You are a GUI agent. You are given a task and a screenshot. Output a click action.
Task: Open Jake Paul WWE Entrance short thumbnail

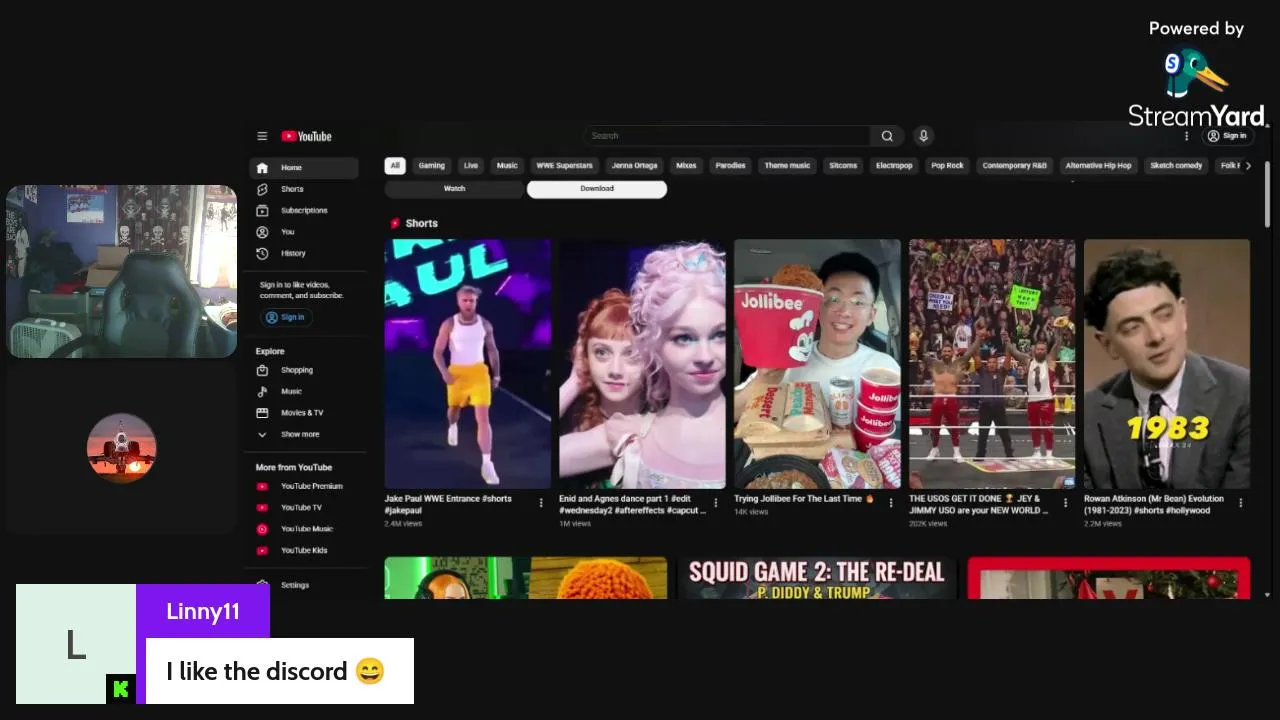coord(467,363)
